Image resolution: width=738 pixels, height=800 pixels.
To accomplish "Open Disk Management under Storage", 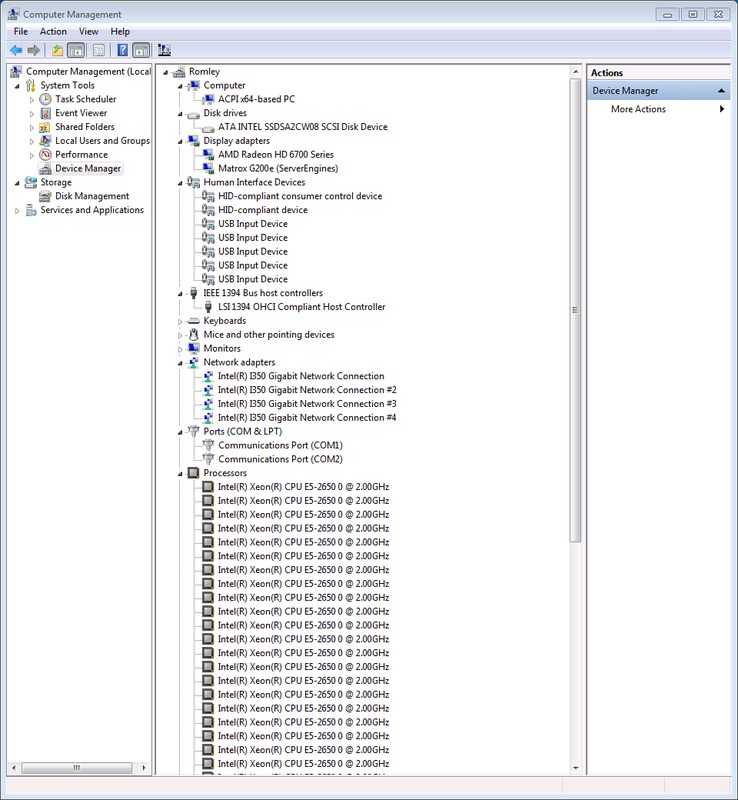I will point(91,196).
